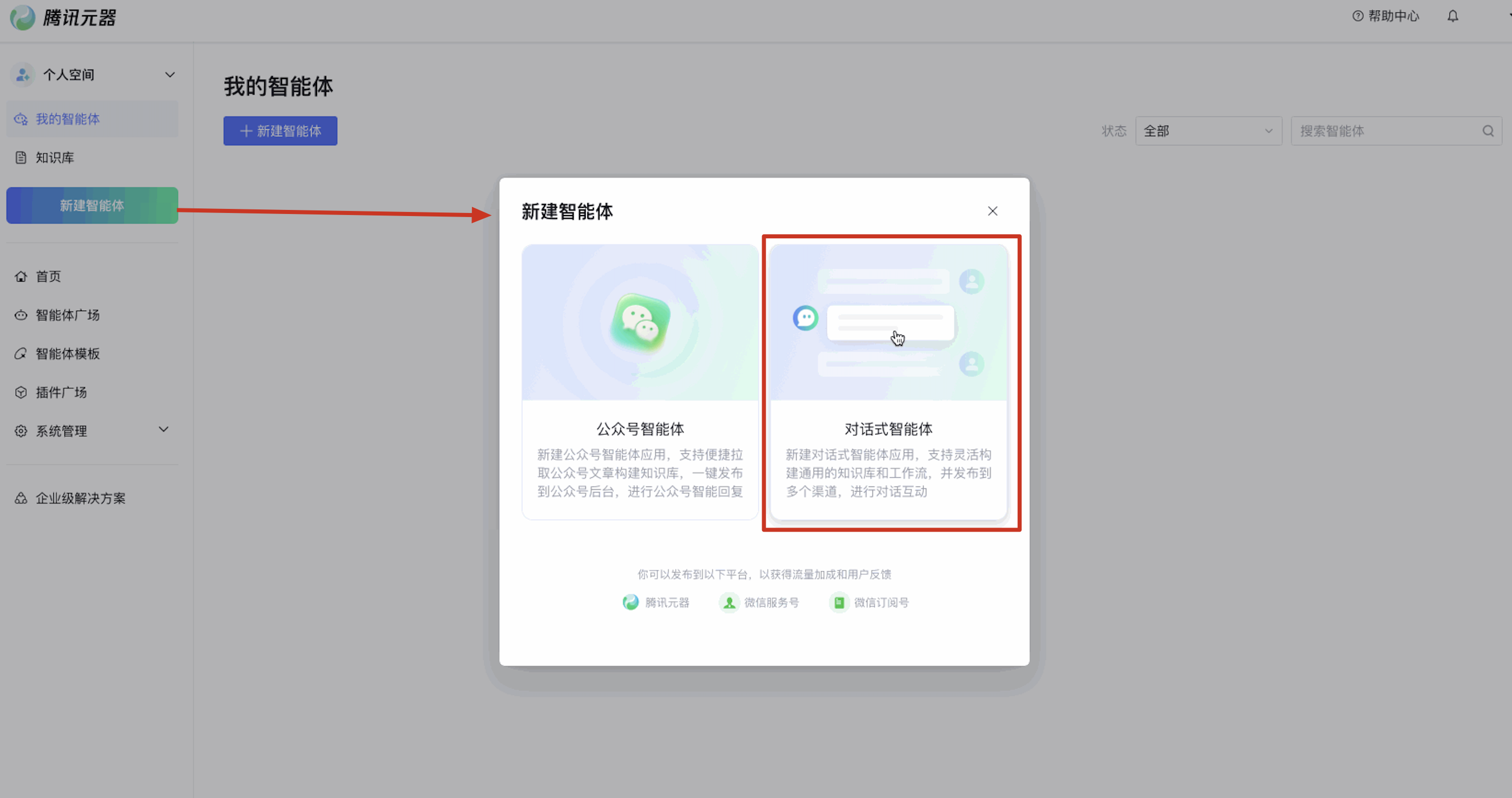Open 企业级解决方案 in the sidebar
Image resolution: width=1512 pixels, height=798 pixels.
click(x=80, y=498)
